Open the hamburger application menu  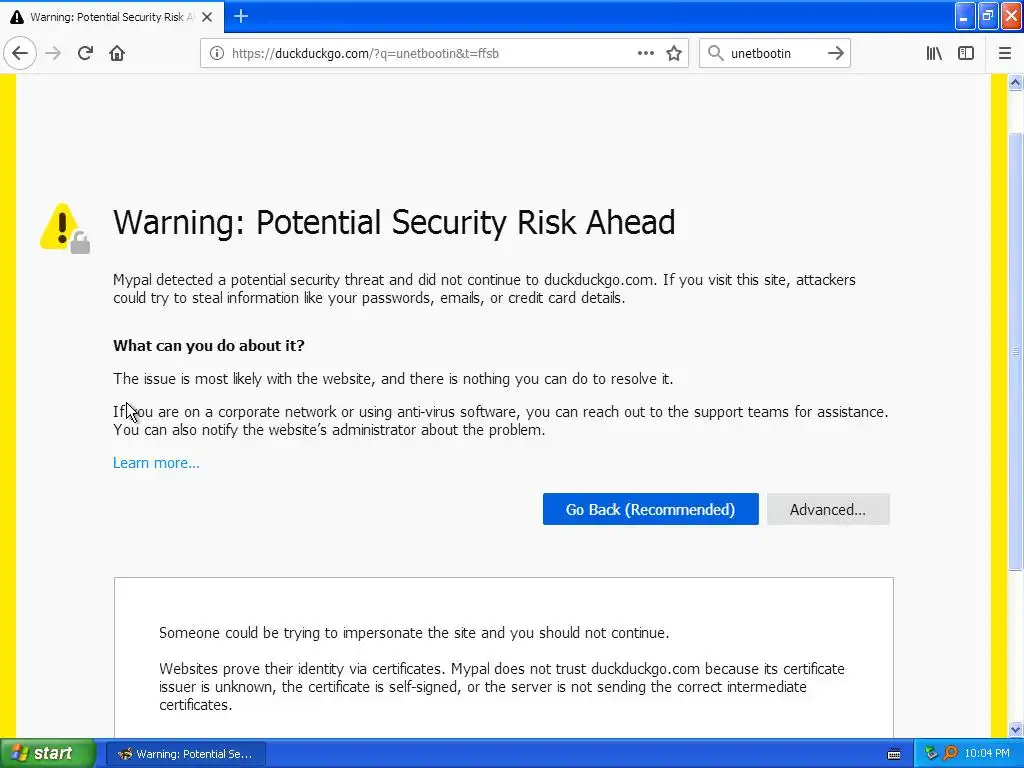tap(1005, 53)
